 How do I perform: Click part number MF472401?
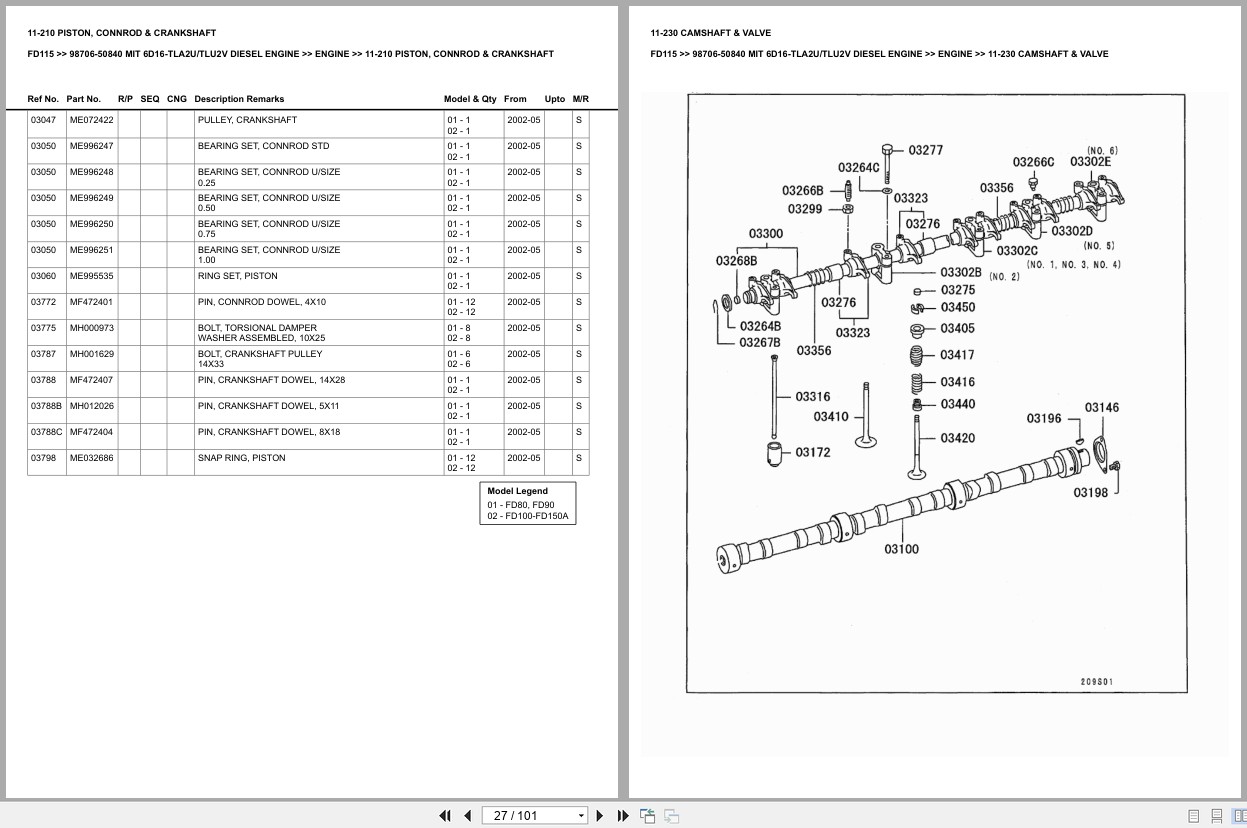coord(92,302)
